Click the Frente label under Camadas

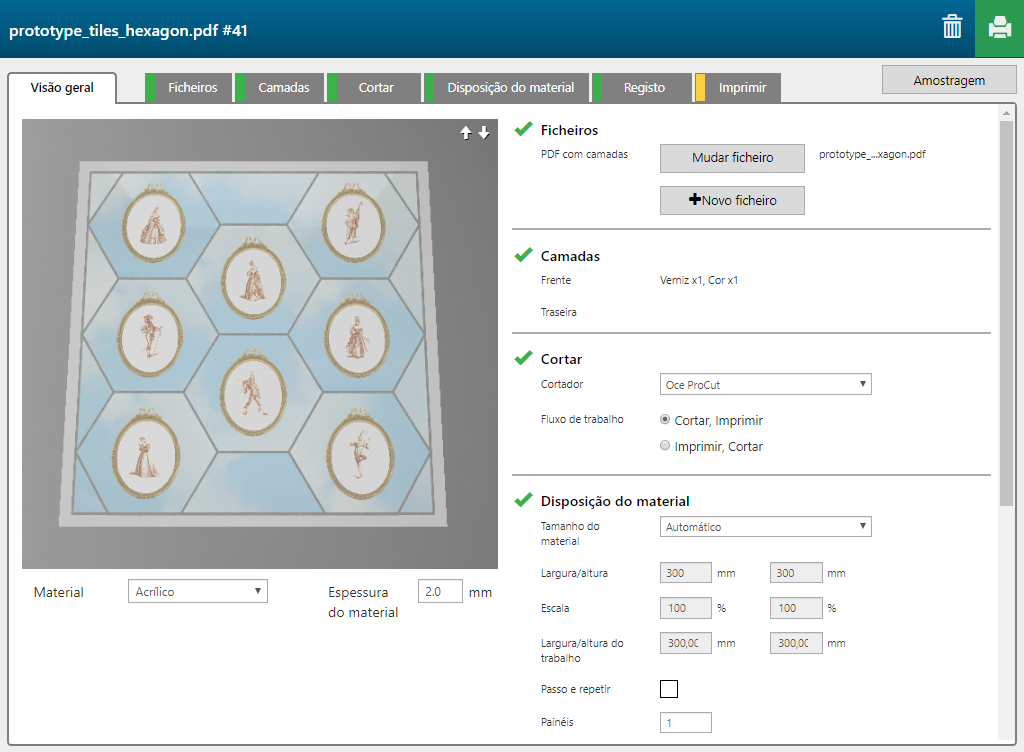(556, 280)
